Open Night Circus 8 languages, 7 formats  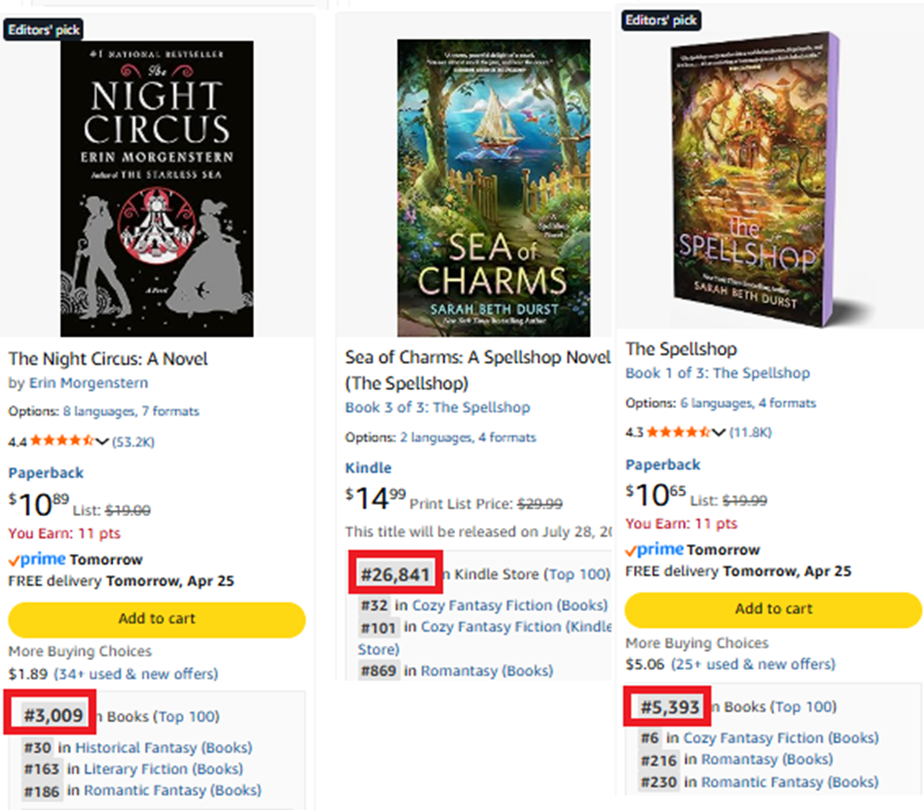131,411
